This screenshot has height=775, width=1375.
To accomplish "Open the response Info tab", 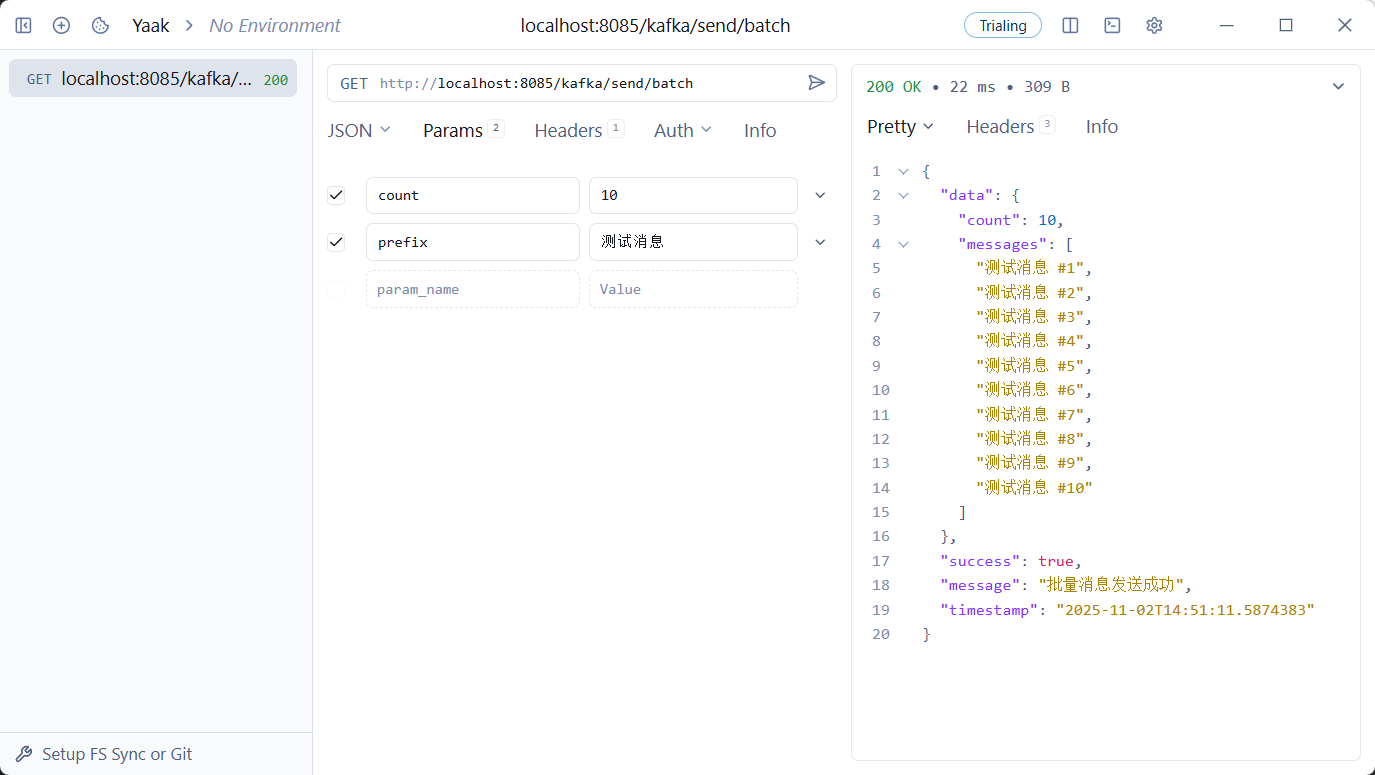I will (x=1101, y=126).
